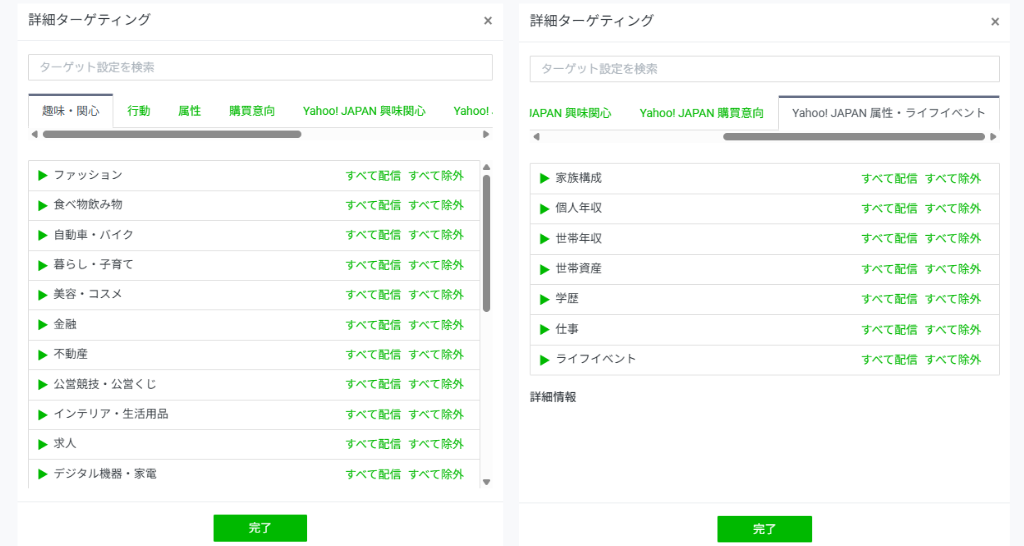This screenshot has height=546, width=1024.
Task: Open Yahoo! JAPAN 興味関心 tab in left dialog
Action: 364,111
